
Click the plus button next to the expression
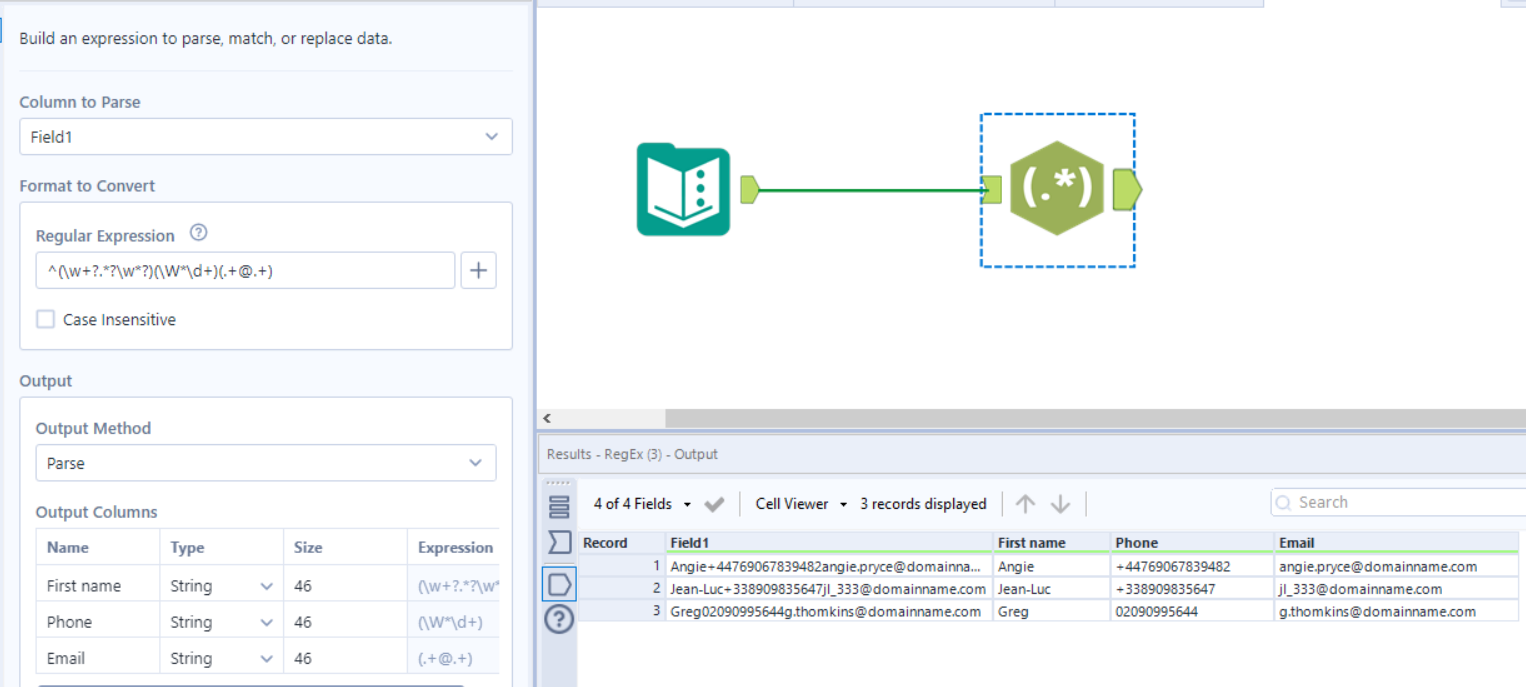coord(478,270)
